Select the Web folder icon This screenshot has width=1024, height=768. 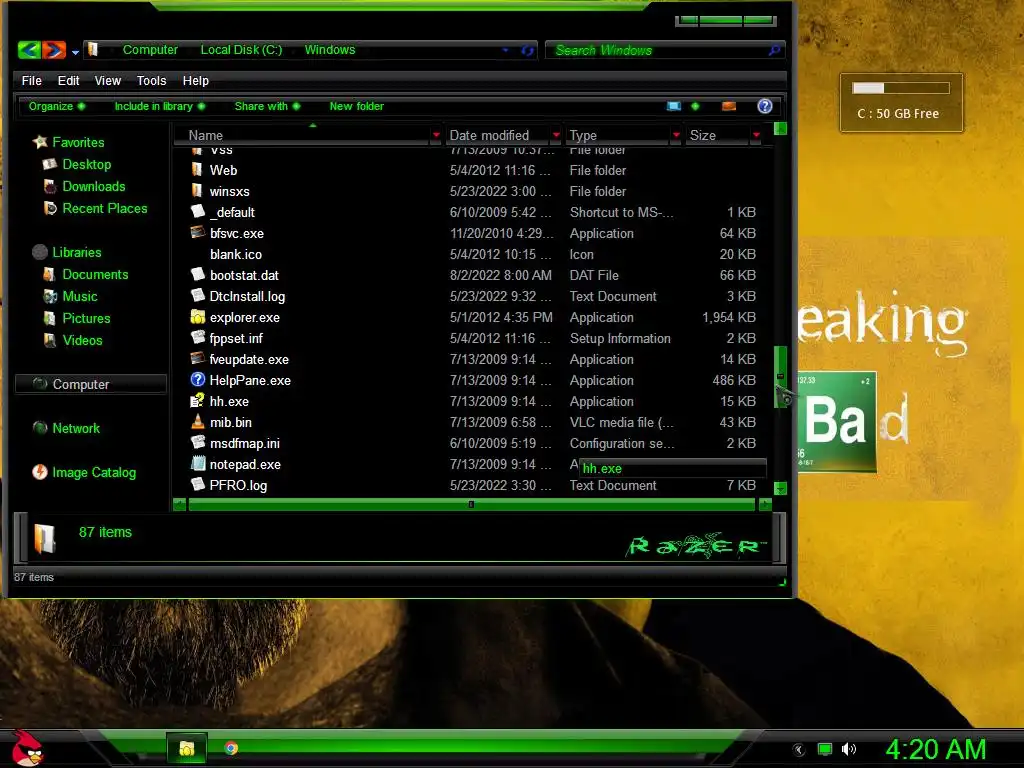click(x=197, y=170)
